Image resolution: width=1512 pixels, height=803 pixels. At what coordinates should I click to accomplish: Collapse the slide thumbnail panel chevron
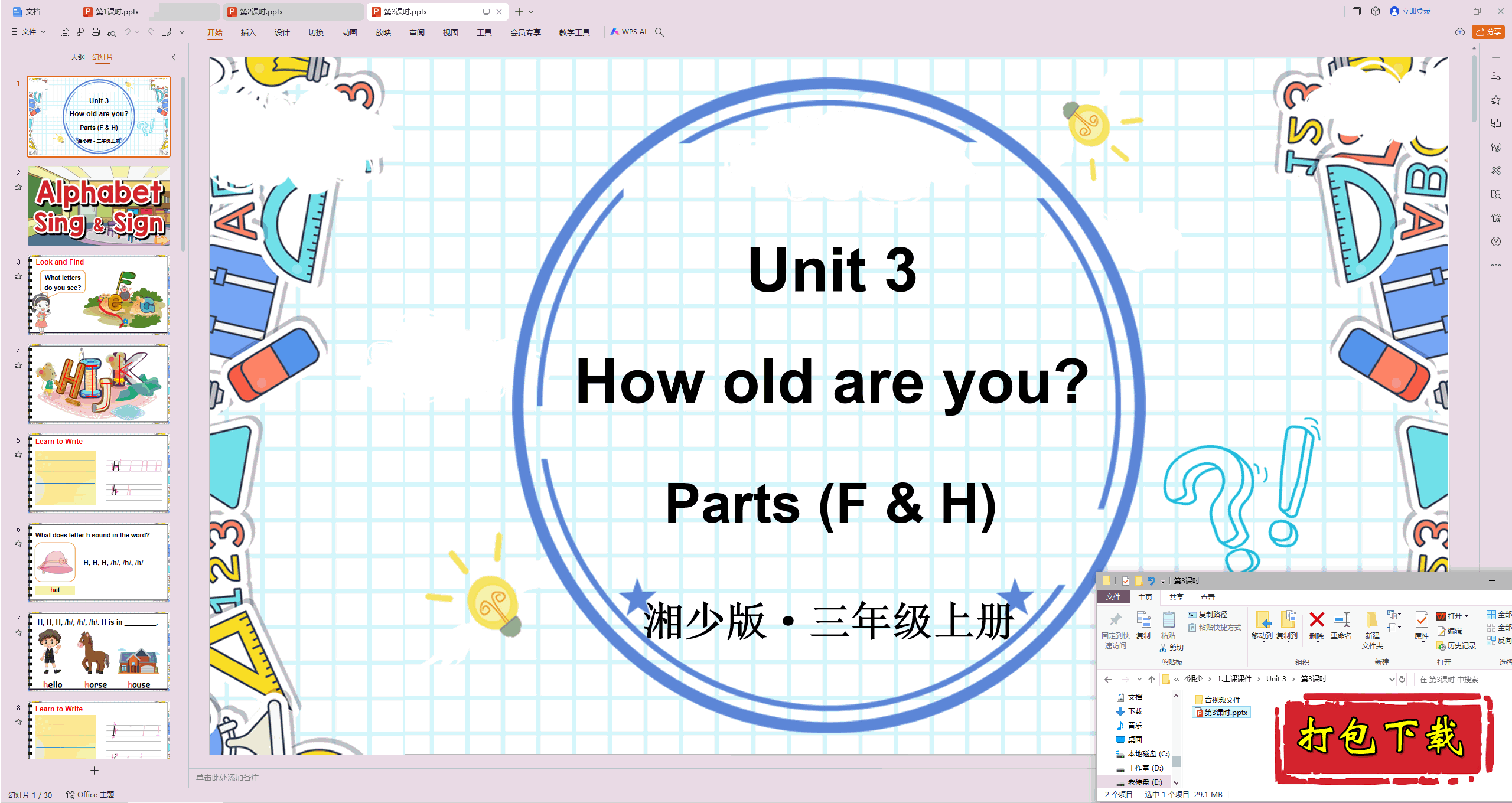coord(174,57)
